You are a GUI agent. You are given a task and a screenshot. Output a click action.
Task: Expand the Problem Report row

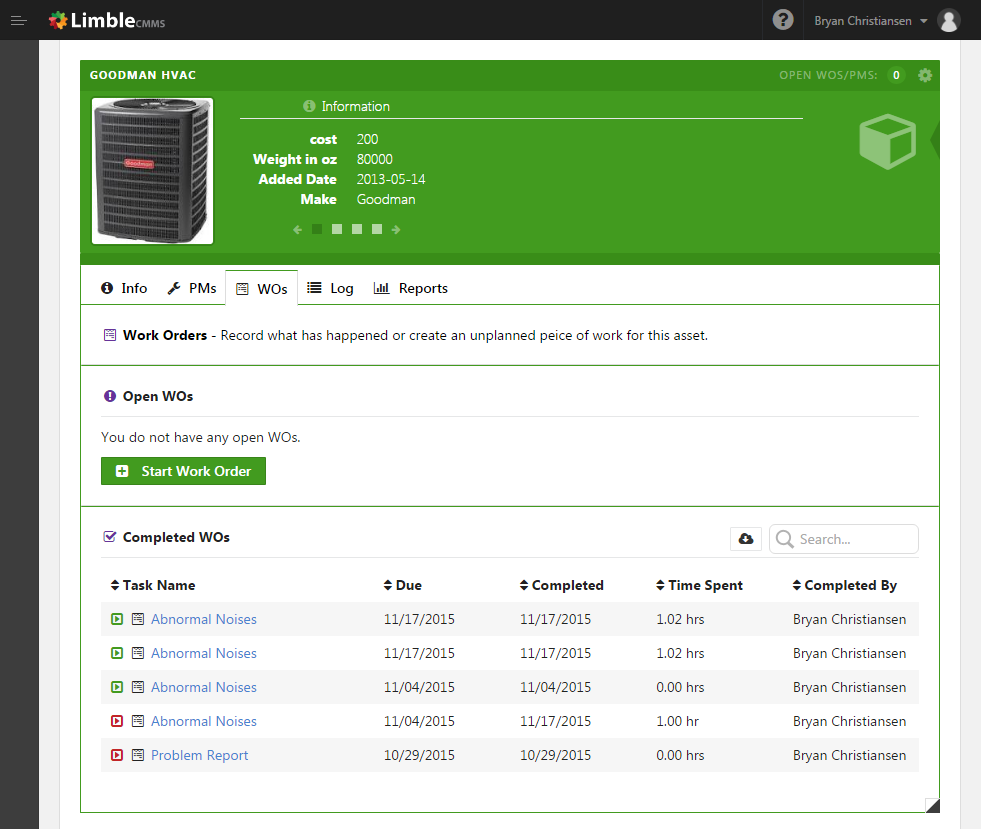coord(117,755)
